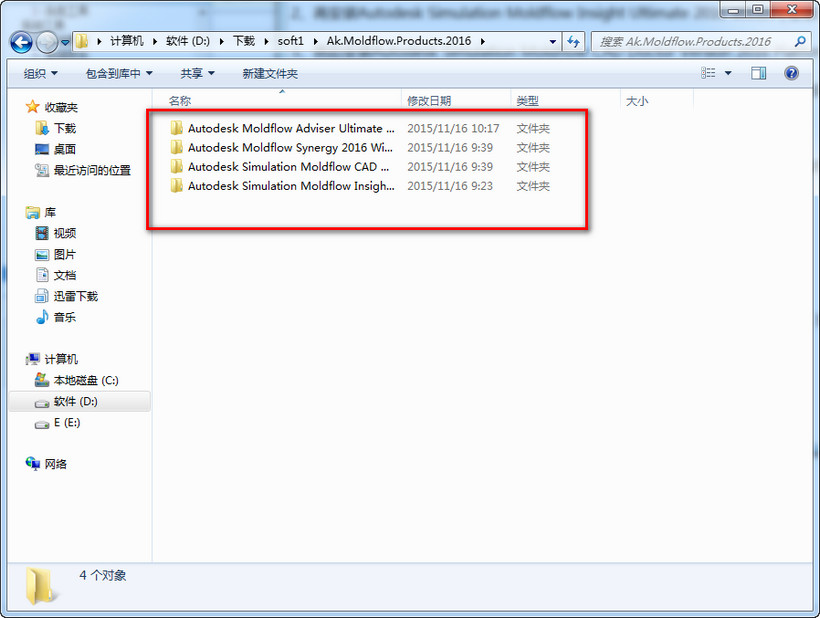Open the Autodesk Moldflow Synergy 2016 folder
The height and width of the screenshot is (618, 820).
click(x=278, y=147)
